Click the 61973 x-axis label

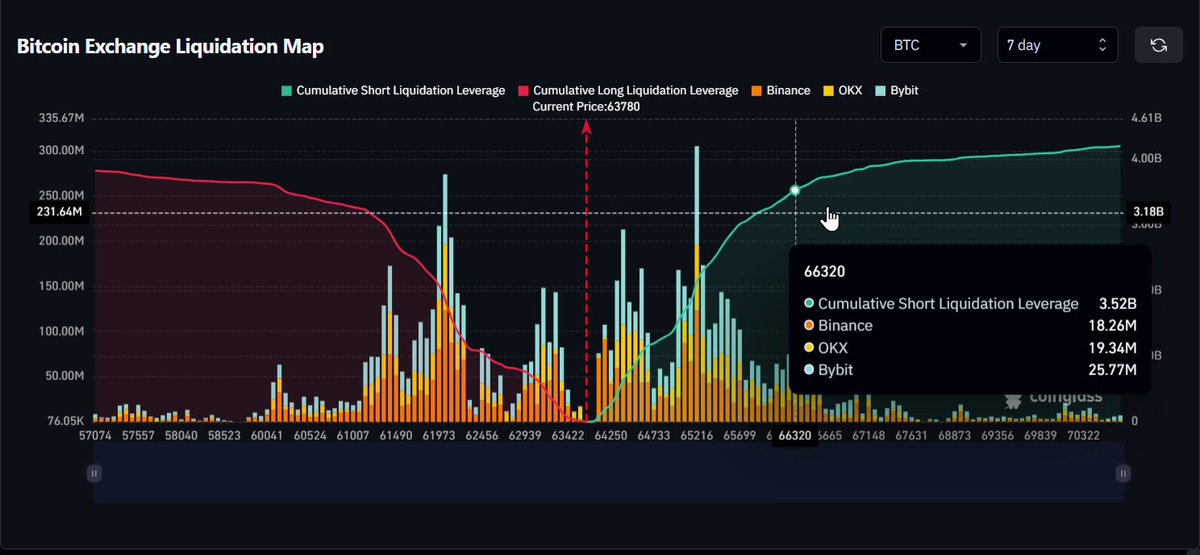coord(439,436)
